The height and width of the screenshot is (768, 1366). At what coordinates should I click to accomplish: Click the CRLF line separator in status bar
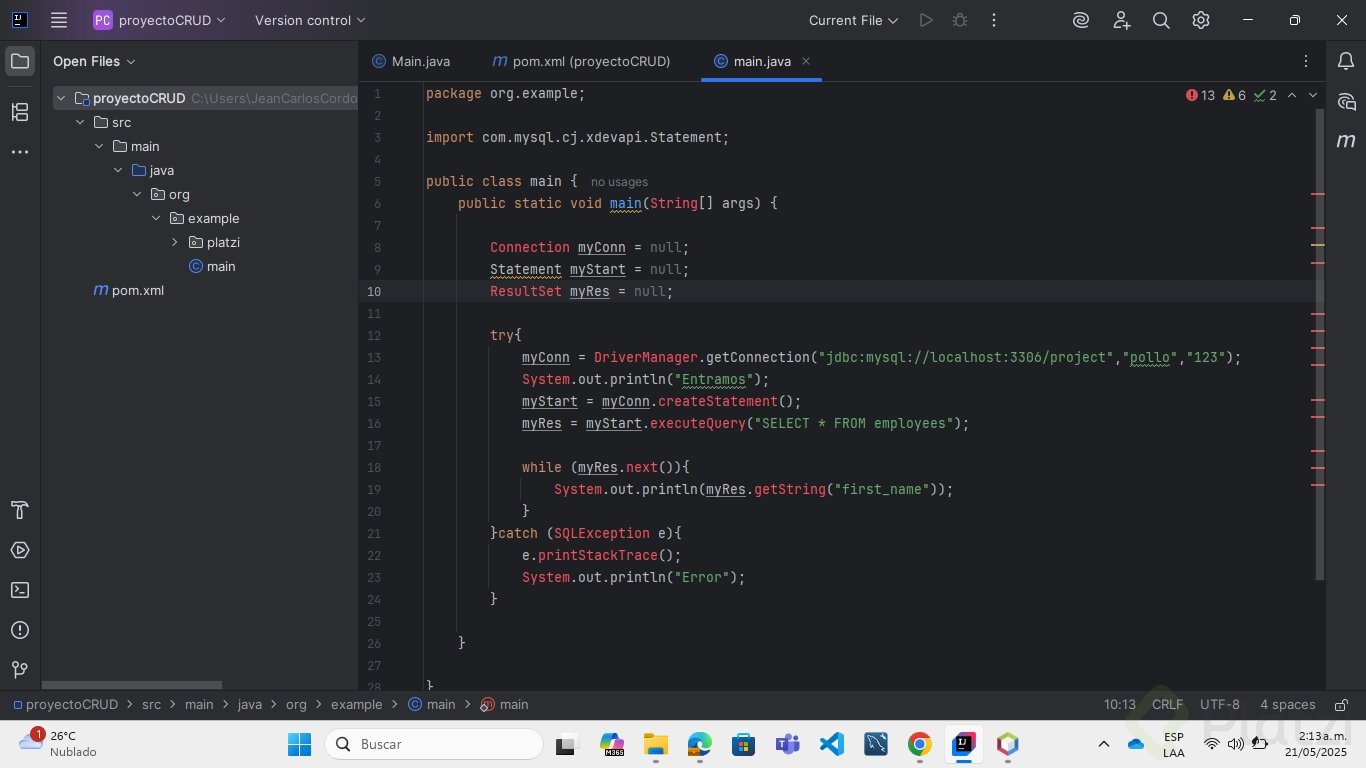click(1167, 705)
